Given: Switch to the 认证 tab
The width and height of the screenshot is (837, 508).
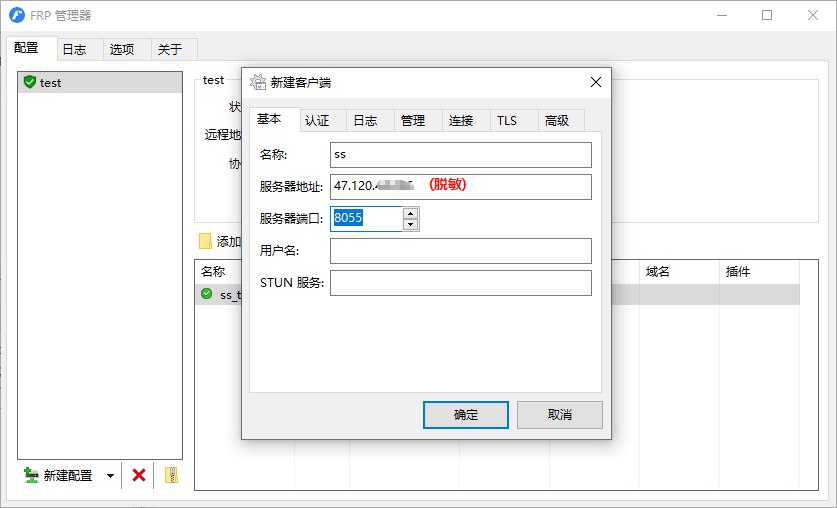Looking at the screenshot, I should [x=317, y=120].
